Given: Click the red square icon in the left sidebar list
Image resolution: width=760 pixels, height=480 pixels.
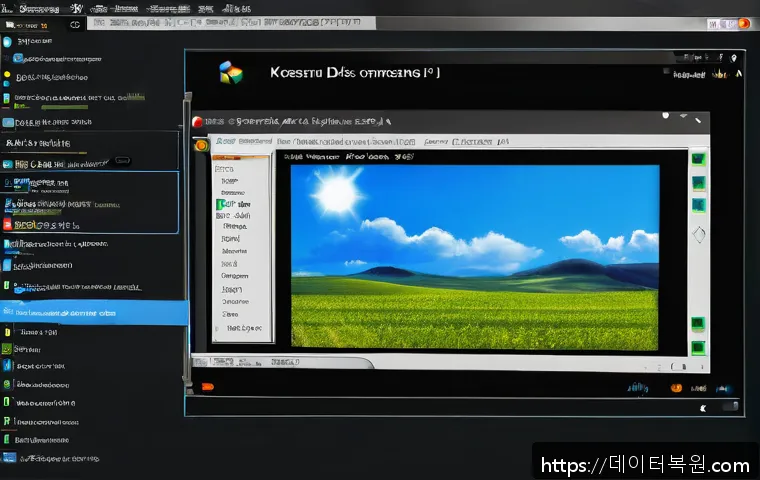Looking at the screenshot, I should click(x=7, y=224).
